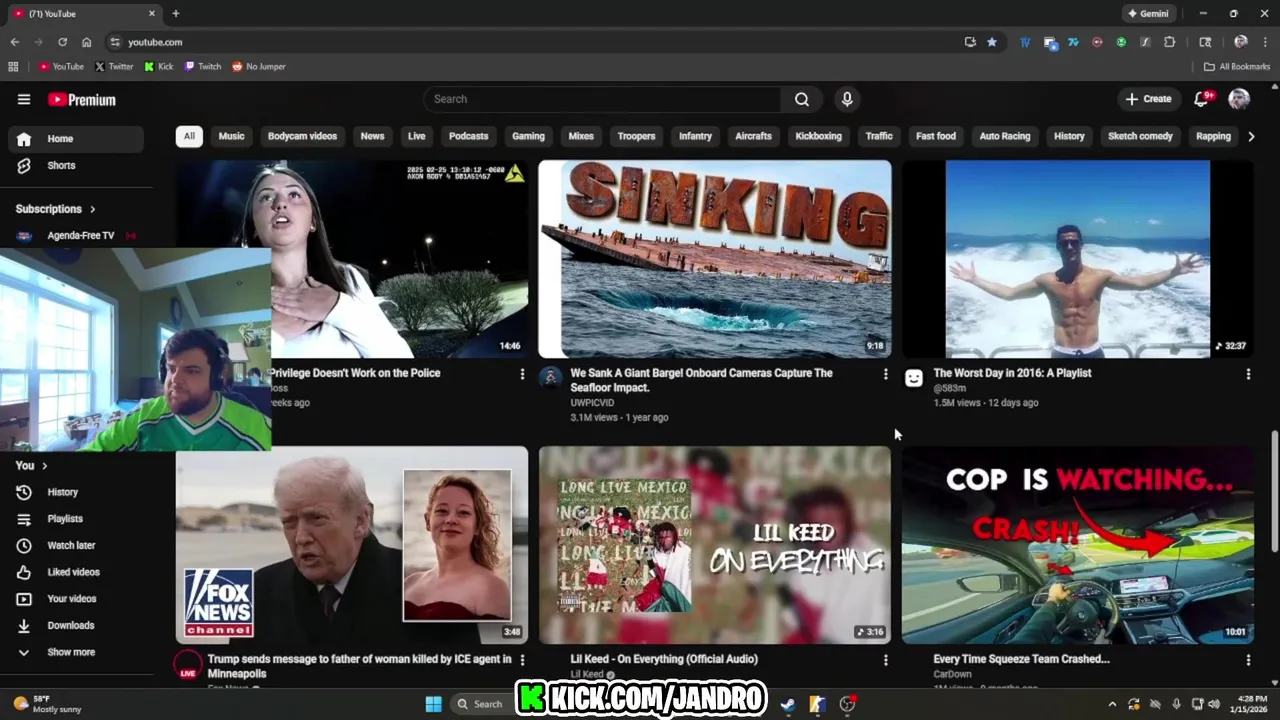Image resolution: width=1280 pixels, height=720 pixels.
Task: Open the Chrome apps grid shortcut
Action: [13, 67]
